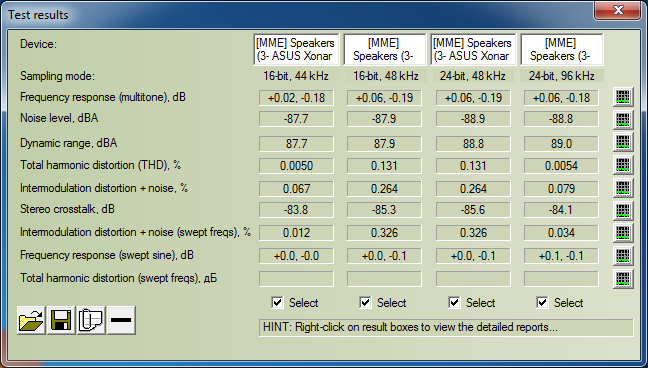Screen dimensions: 648x368
Task: Open the IMD swept freqs graph icon
Action: point(623,233)
